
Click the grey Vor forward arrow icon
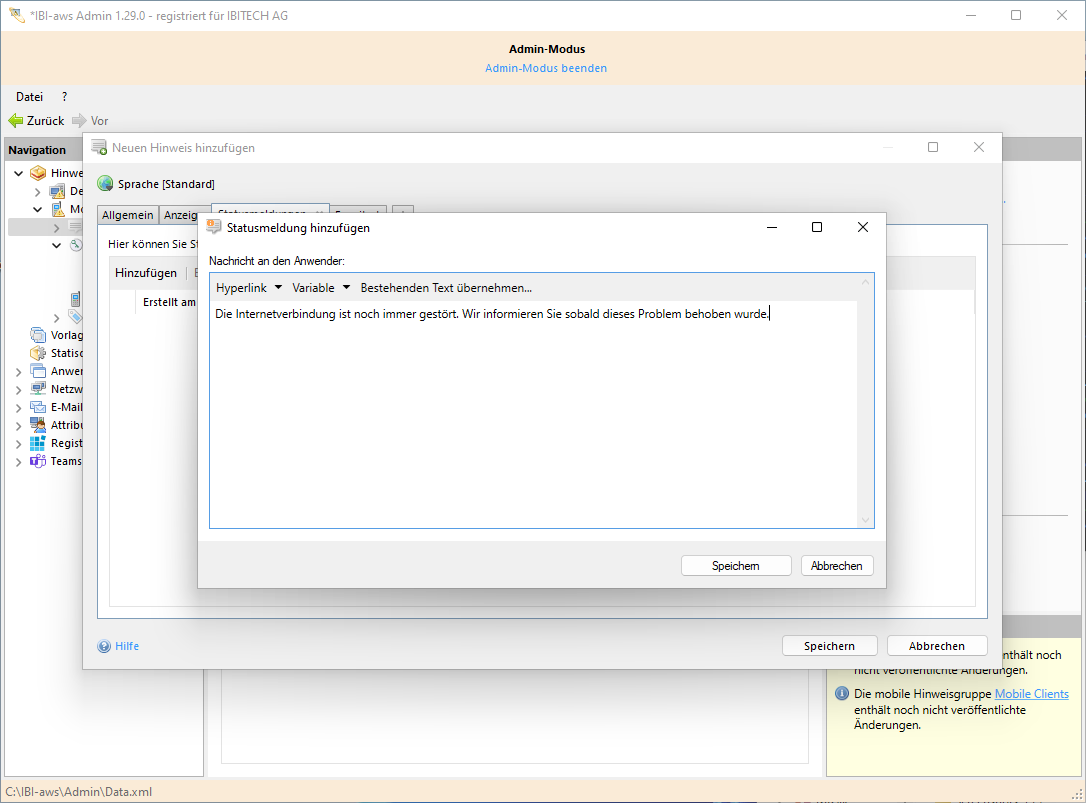[79, 121]
